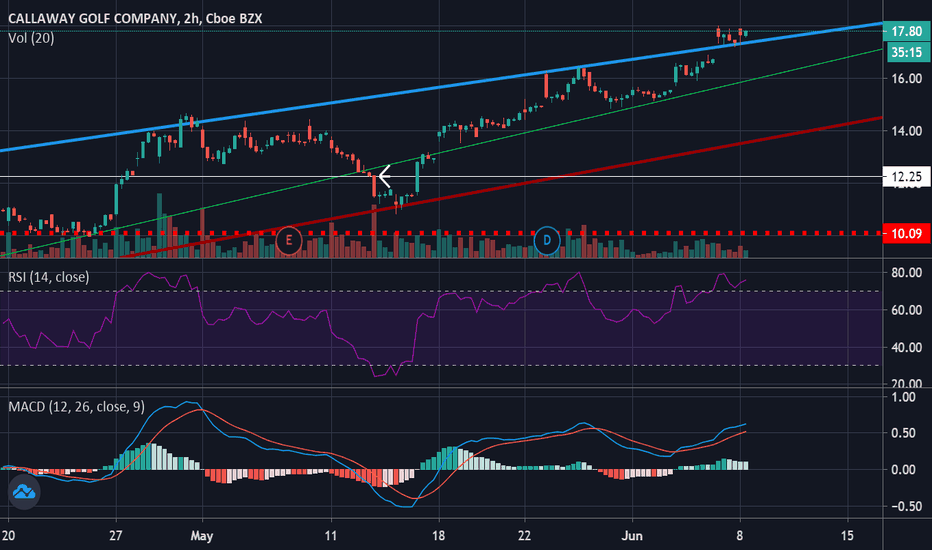Click the TradingView logo icon

coord(24,492)
